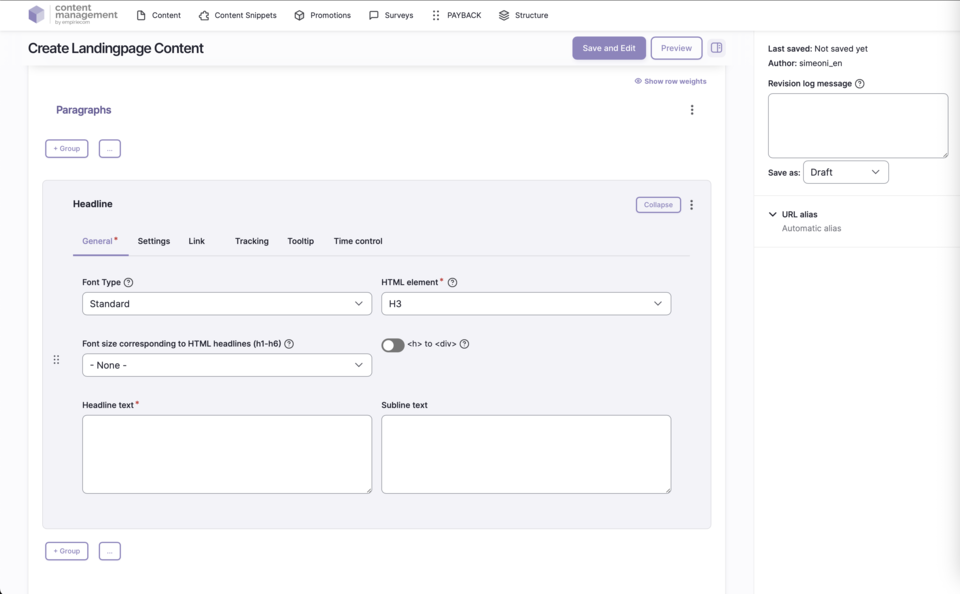Viewport: 960px width, 594px height.
Task: Click the help icon beside h-to-div toggle
Action: (x=464, y=344)
